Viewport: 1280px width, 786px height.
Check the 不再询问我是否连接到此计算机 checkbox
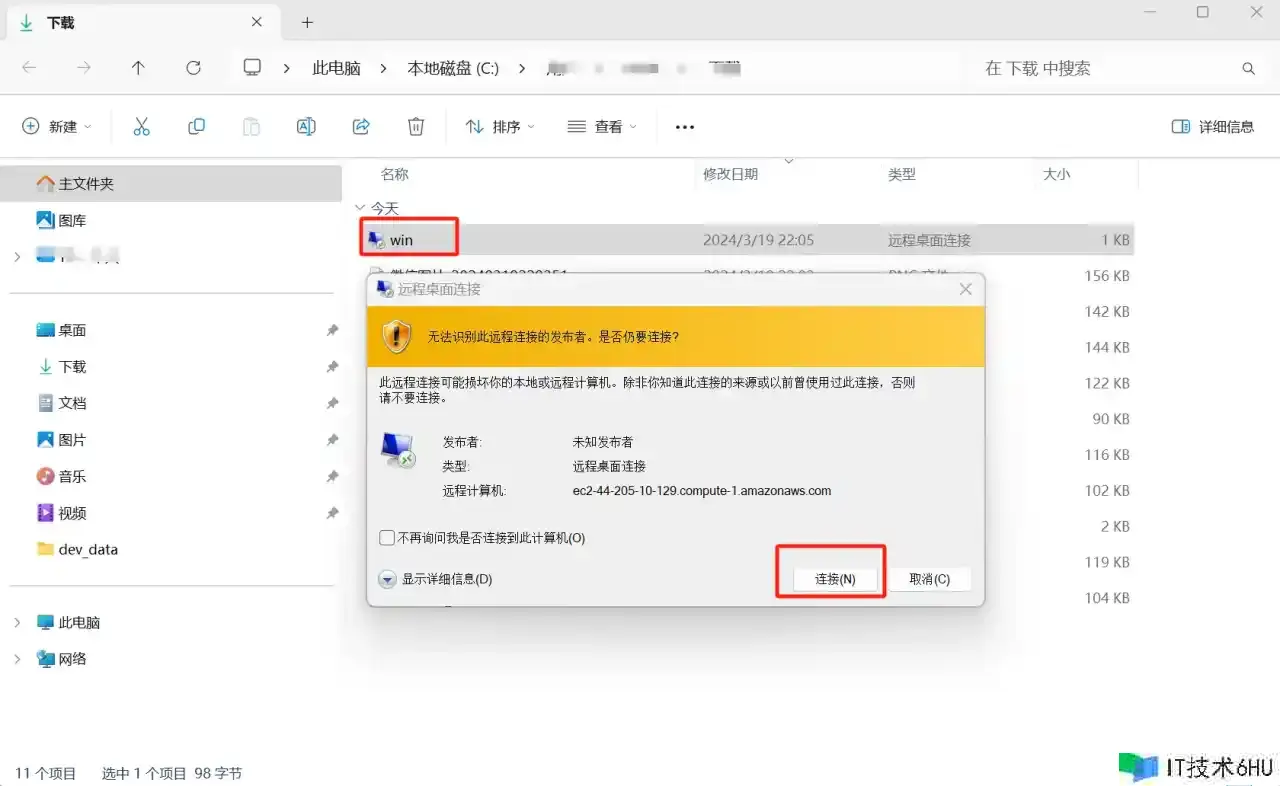387,538
